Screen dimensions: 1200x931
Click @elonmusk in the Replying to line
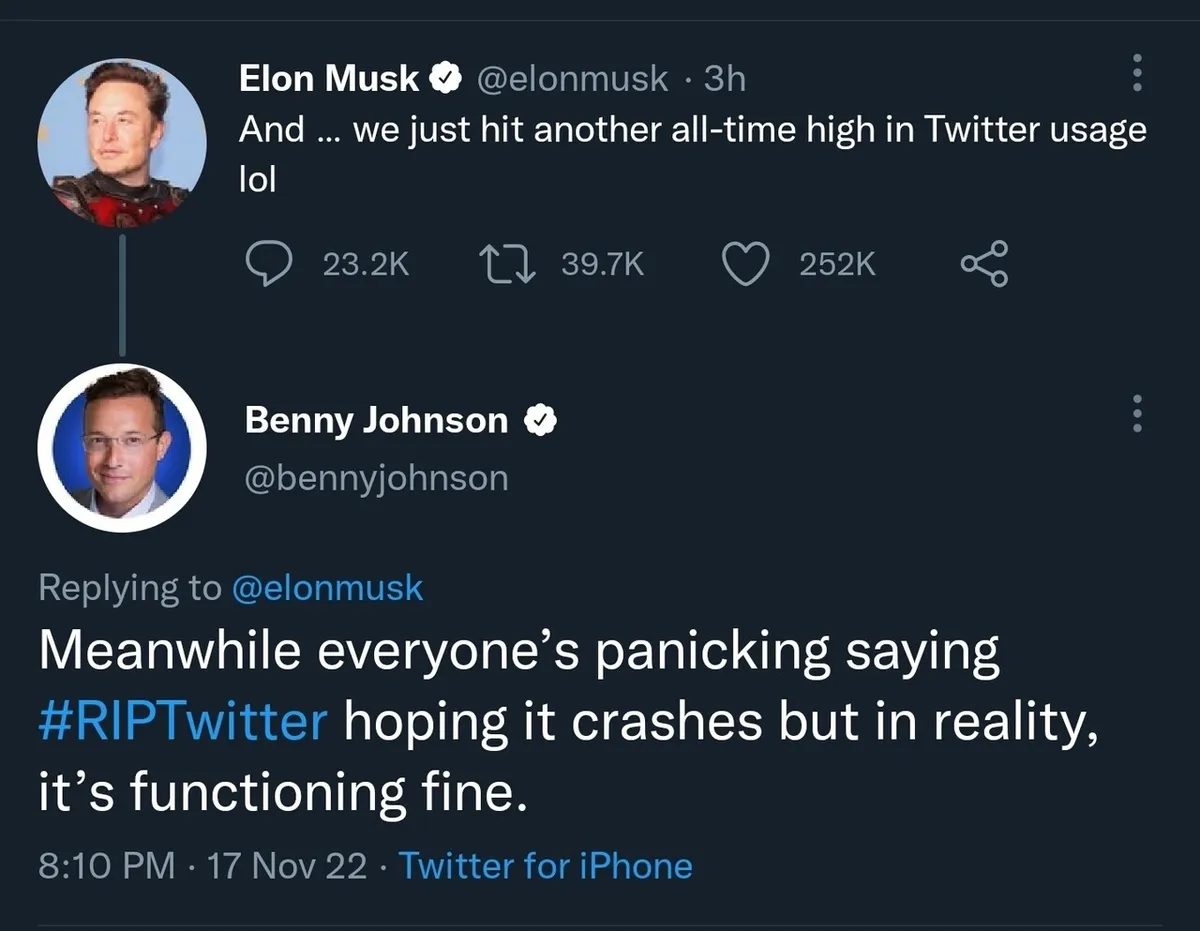327,587
